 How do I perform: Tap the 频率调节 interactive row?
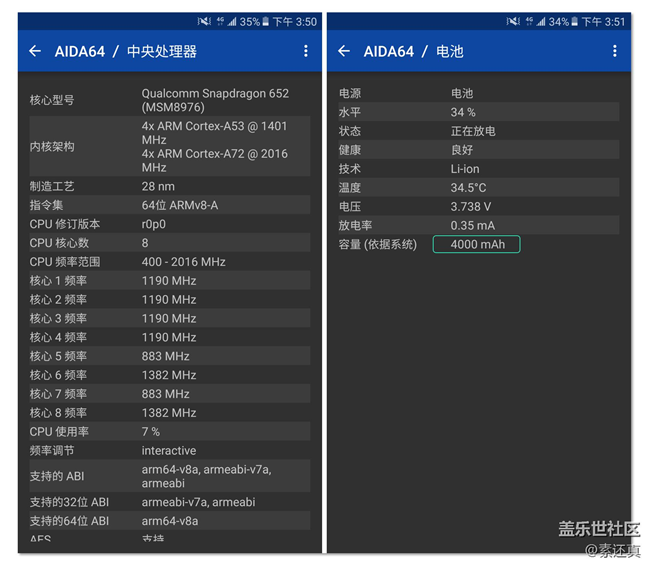coord(170,450)
